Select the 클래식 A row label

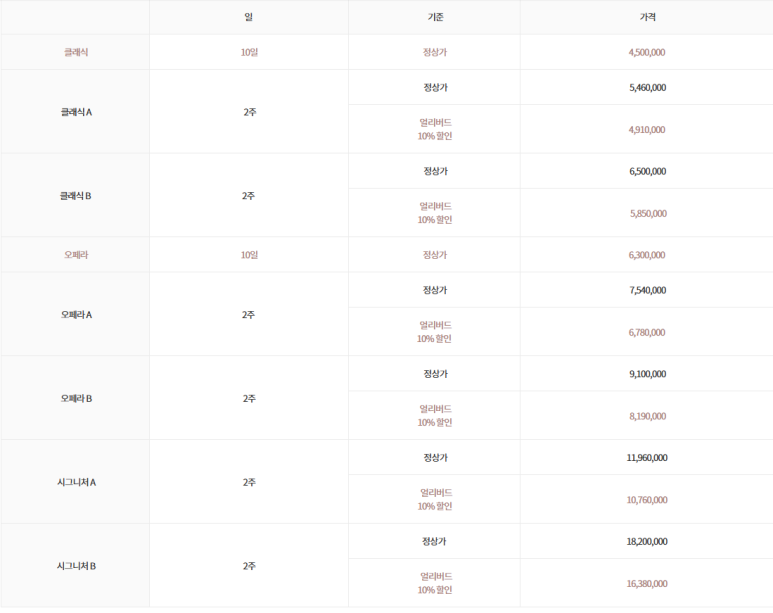click(76, 112)
